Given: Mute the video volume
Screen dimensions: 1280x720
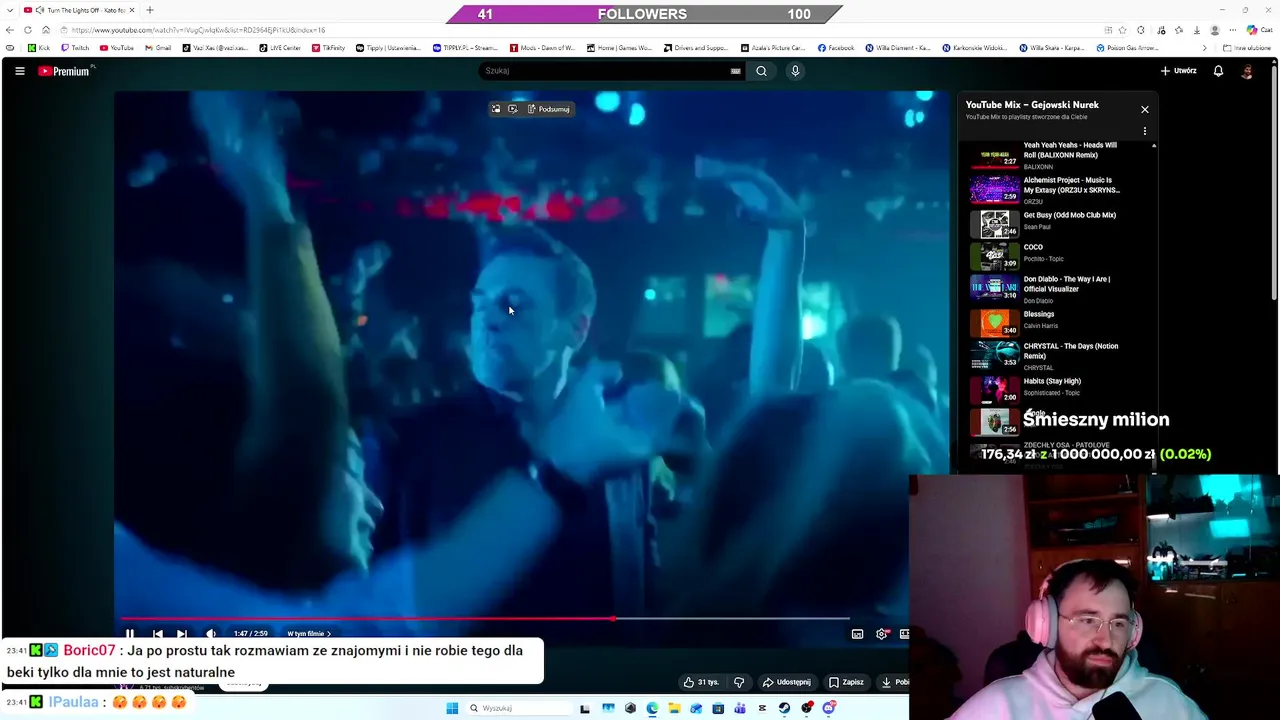Looking at the screenshot, I should [210, 634].
